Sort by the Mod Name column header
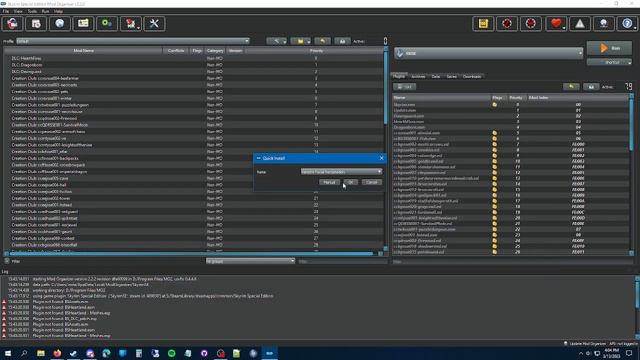Screen dimensions: 640x360 [x=83, y=51]
